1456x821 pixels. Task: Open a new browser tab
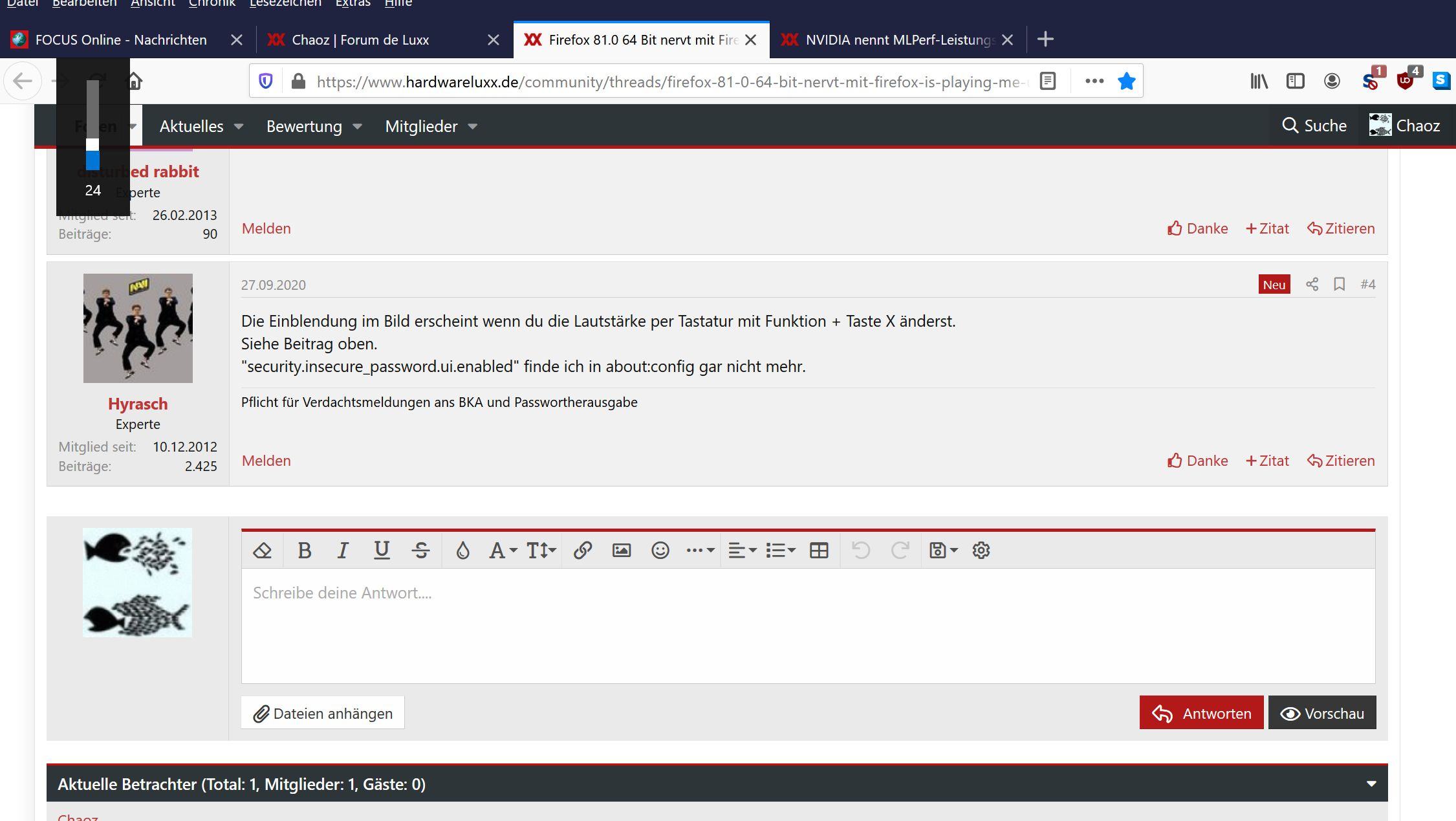pyautogui.click(x=1045, y=39)
